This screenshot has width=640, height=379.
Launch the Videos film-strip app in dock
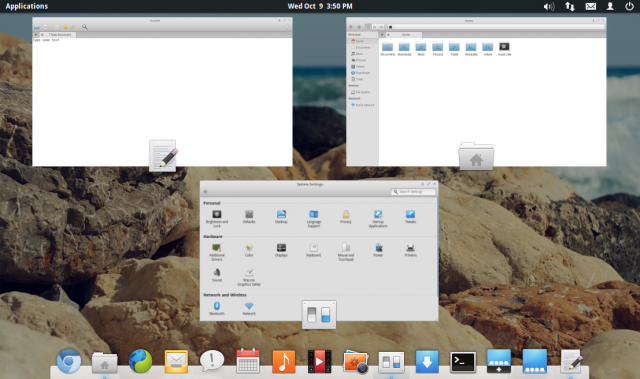coord(319,361)
